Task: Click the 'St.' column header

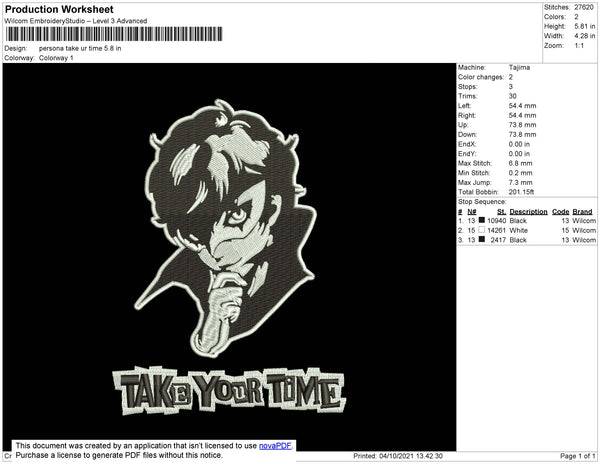Action: [502, 212]
